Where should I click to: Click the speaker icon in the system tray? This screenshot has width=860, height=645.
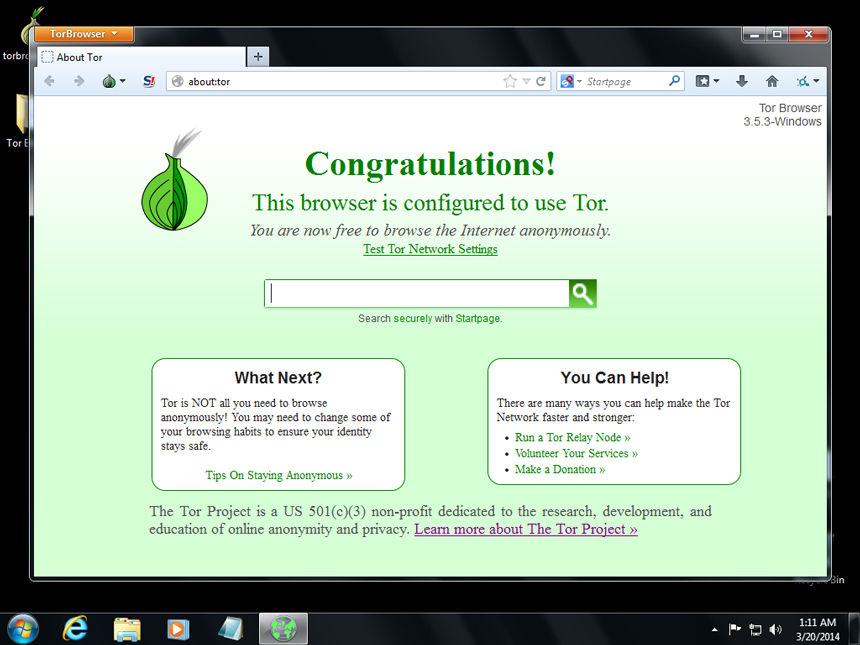click(x=776, y=629)
